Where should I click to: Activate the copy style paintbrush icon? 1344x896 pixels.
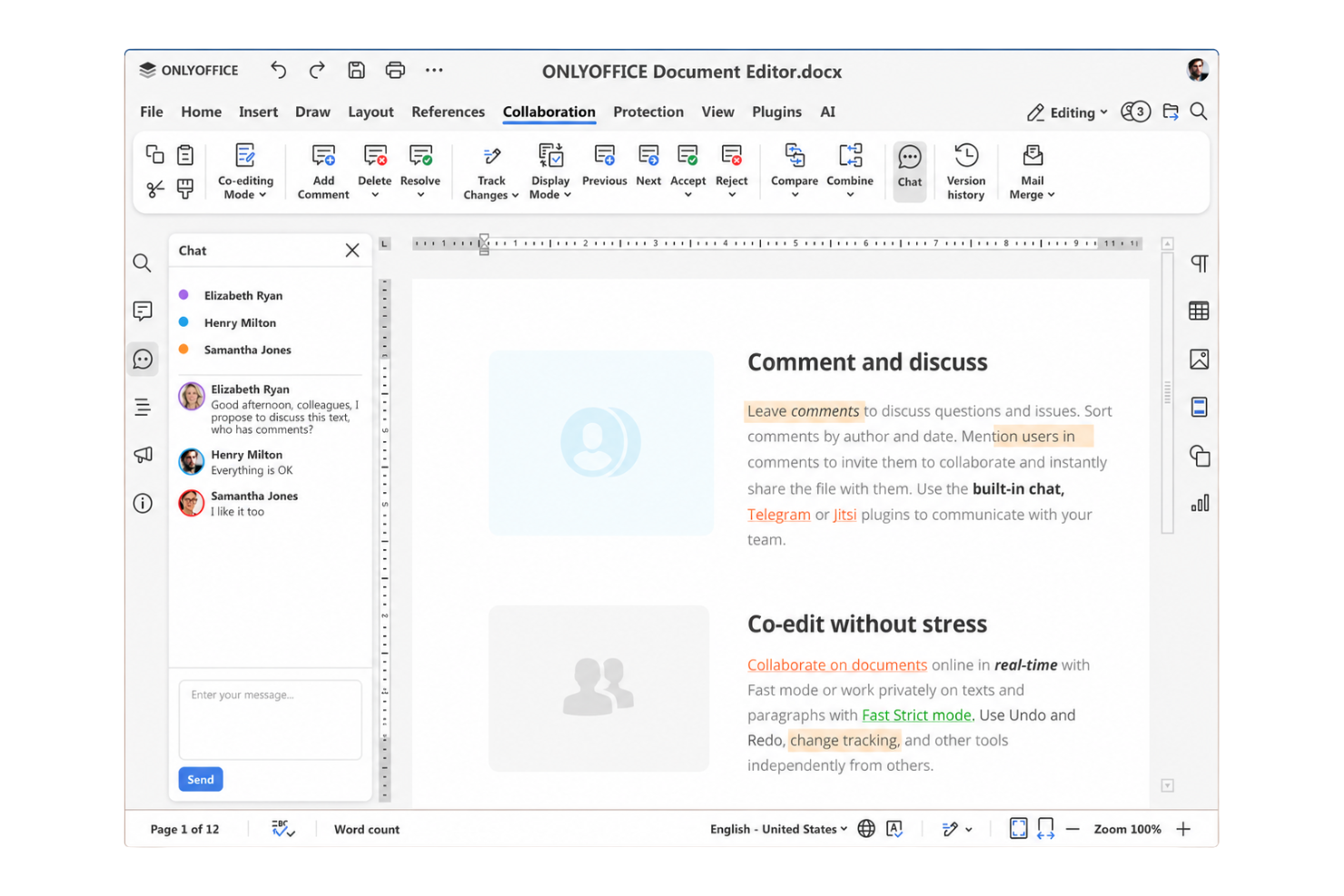pos(185,189)
